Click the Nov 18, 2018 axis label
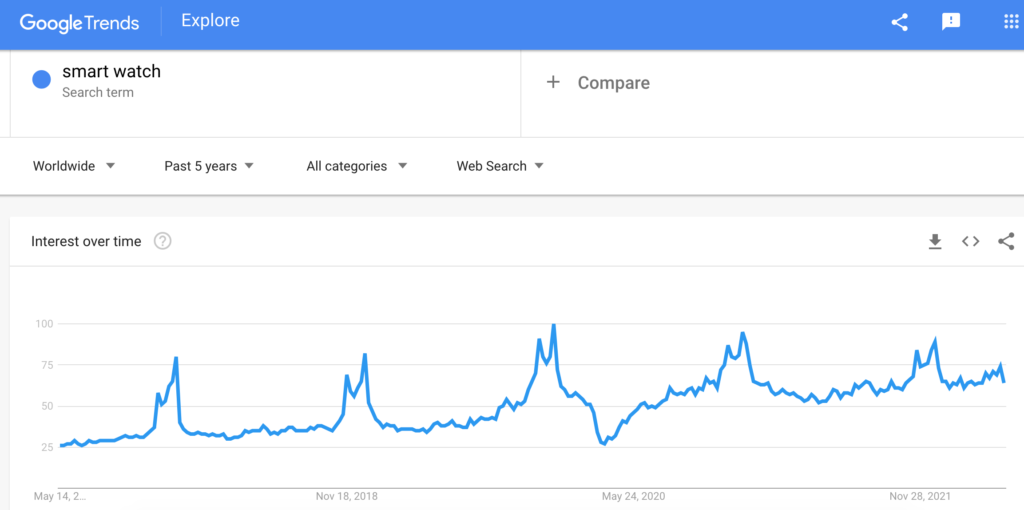Screen dimensions: 1024x510 pyautogui.click(x=347, y=496)
